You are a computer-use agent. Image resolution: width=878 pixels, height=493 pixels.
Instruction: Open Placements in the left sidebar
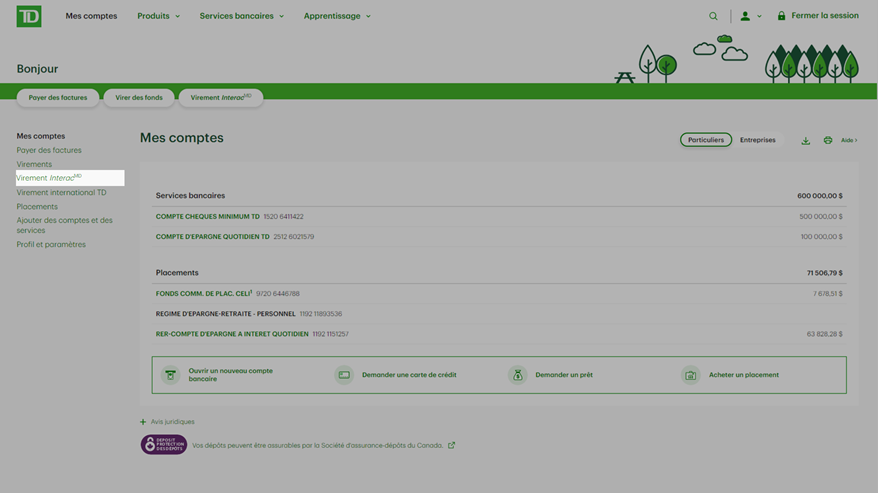pyautogui.click(x=37, y=207)
